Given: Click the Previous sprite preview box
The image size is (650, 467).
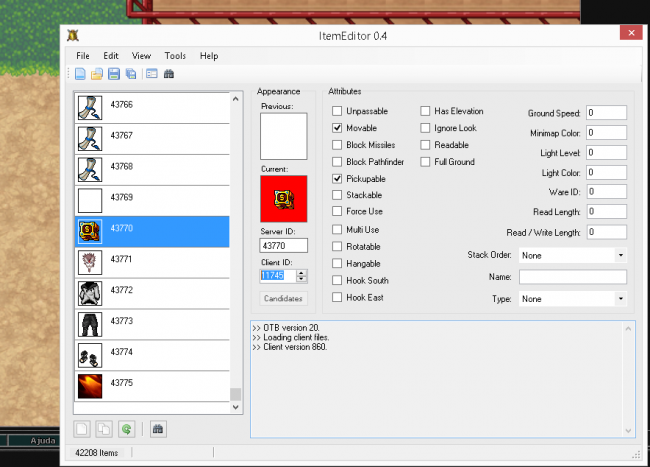Looking at the screenshot, I should 284,136.
